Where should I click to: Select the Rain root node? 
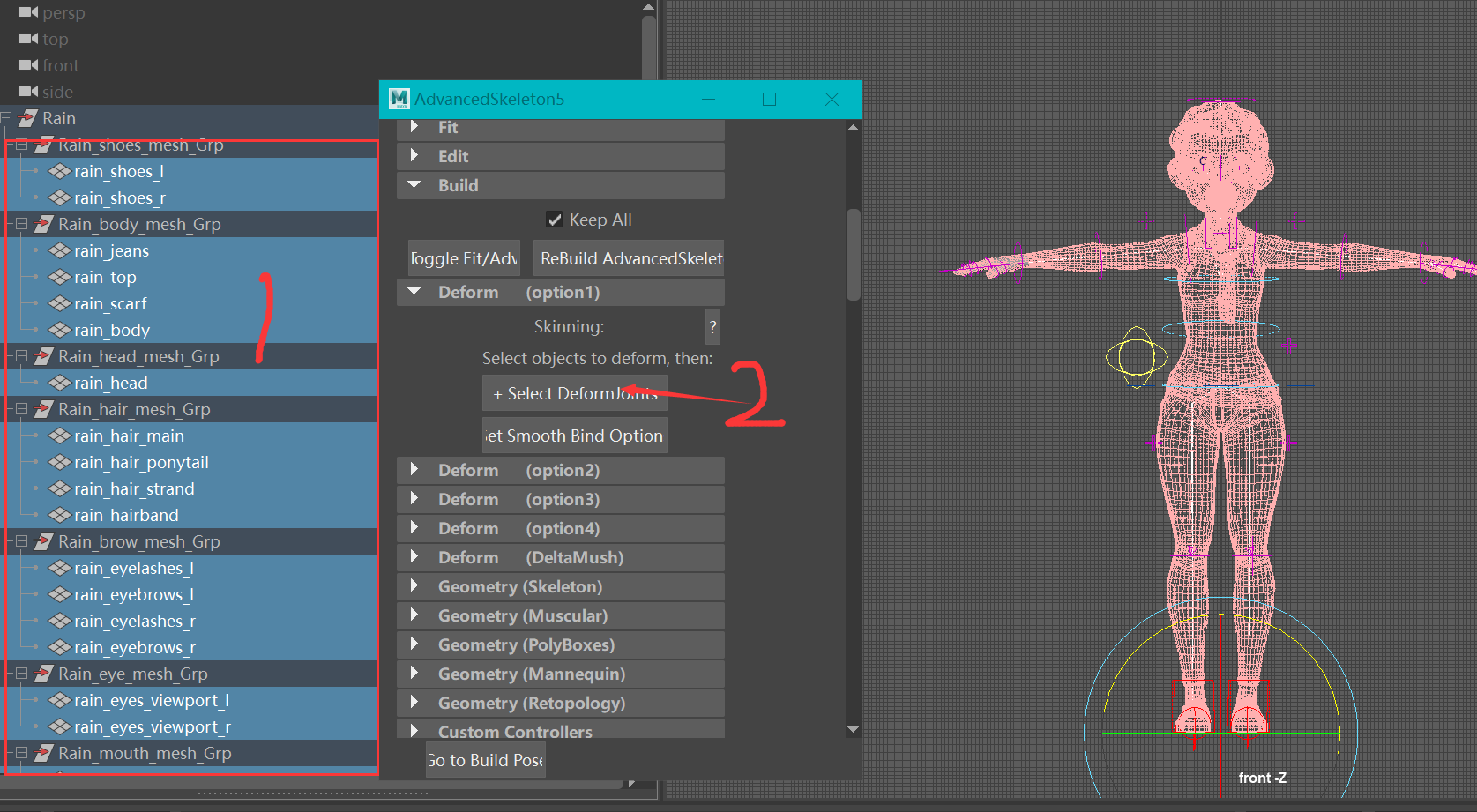pos(58,117)
